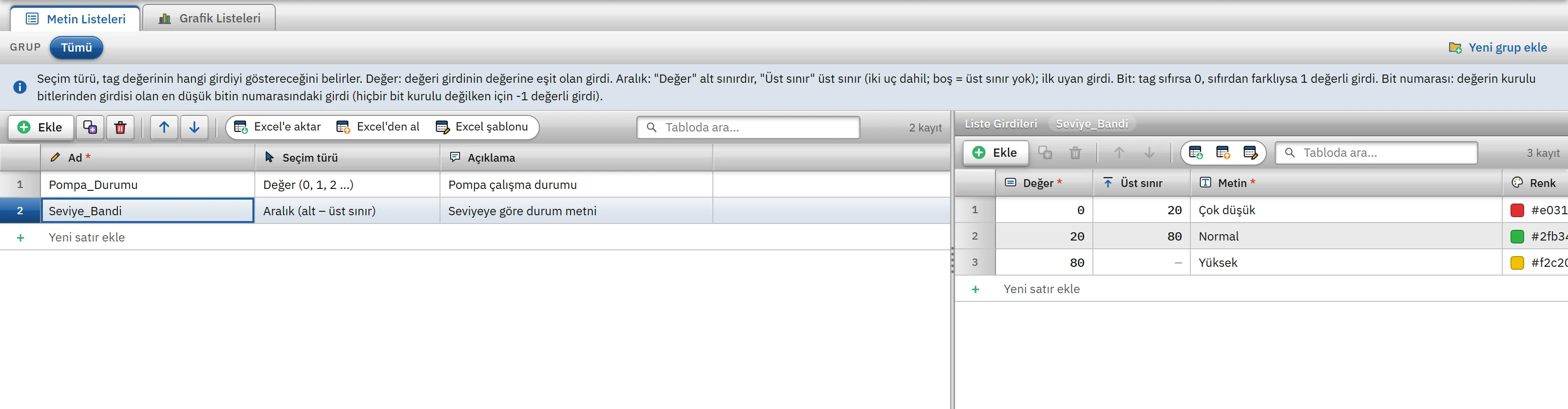Open the yellow color swatch for Yüksek
This screenshot has width=1568, height=409.
click(x=1517, y=263)
